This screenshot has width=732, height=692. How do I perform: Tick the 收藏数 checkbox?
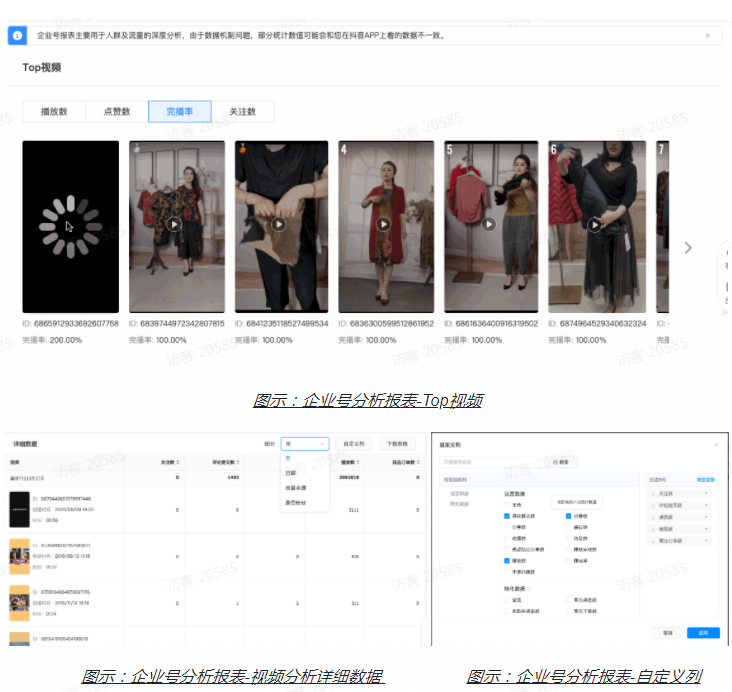[x=507, y=538]
